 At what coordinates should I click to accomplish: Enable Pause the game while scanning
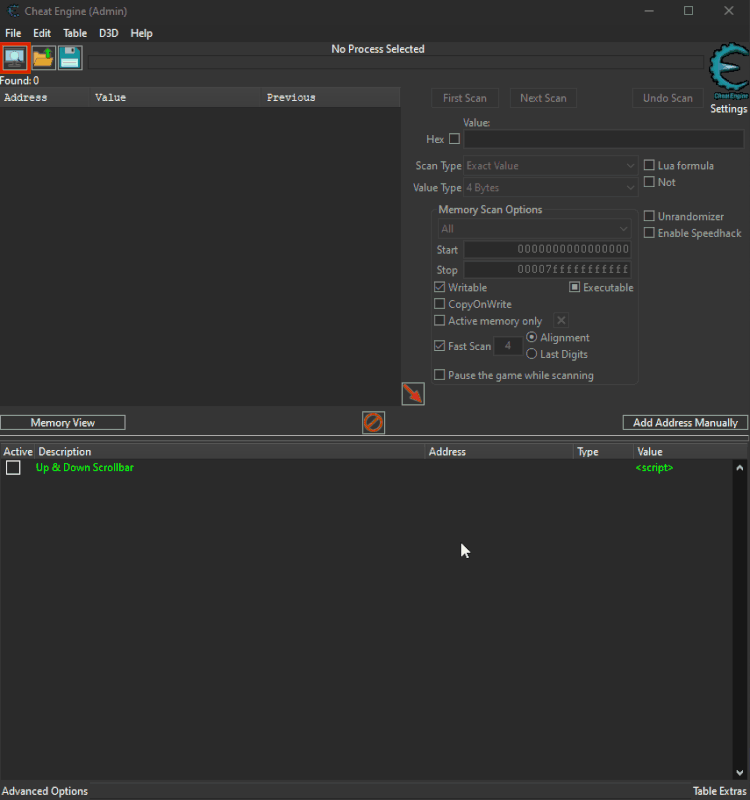[439, 375]
